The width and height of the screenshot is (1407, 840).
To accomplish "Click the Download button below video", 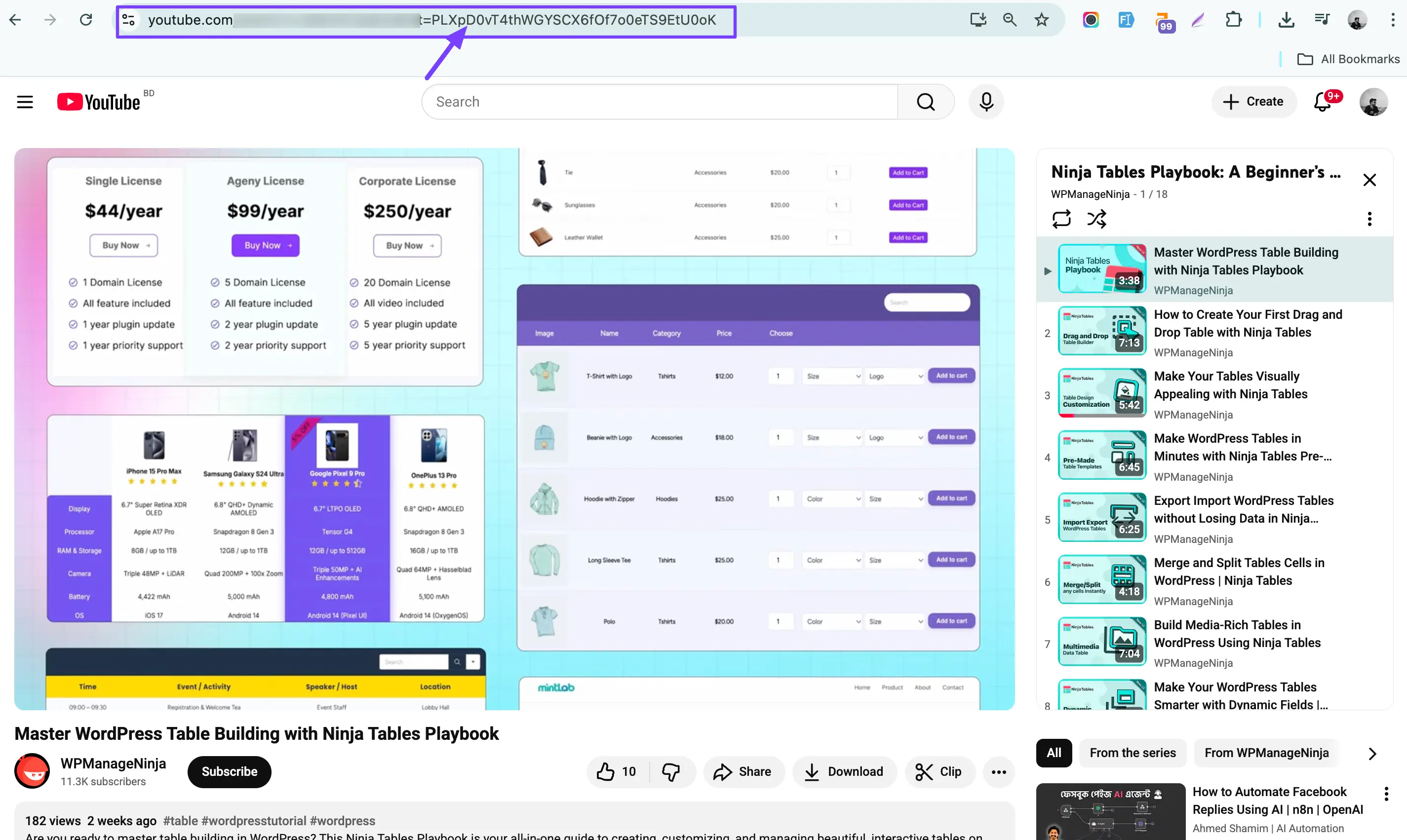I will (844, 771).
